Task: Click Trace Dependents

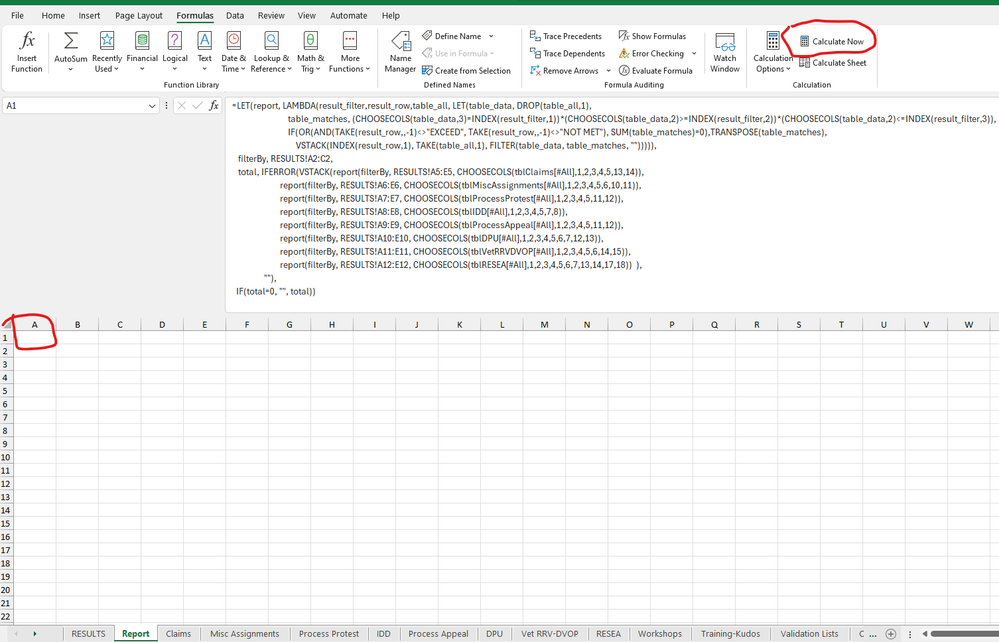Action: 567,54
